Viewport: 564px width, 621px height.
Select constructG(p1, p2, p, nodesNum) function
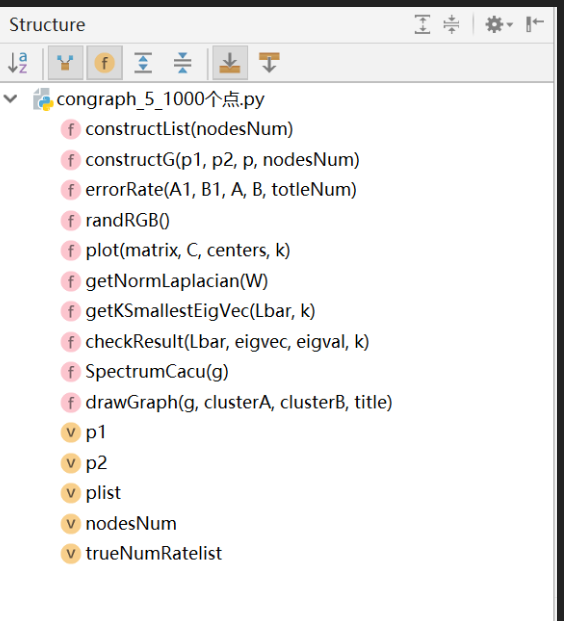tap(222, 160)
